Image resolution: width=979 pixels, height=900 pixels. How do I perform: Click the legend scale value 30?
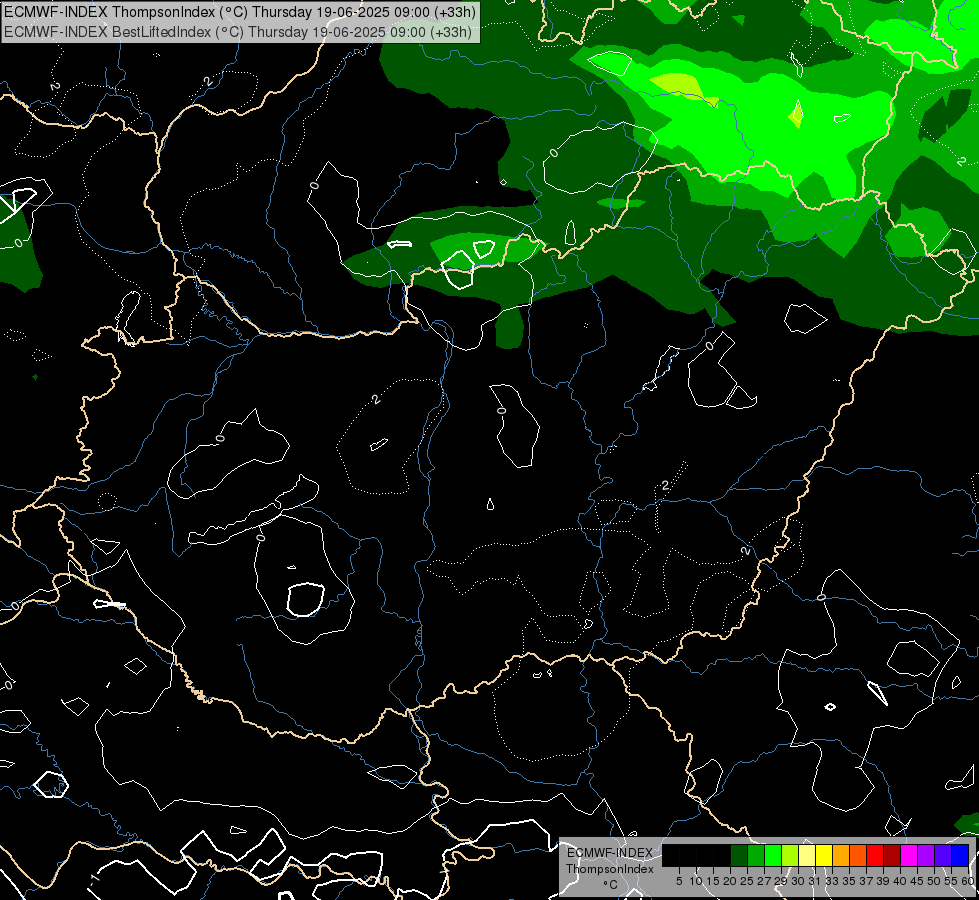click(799, 881)
